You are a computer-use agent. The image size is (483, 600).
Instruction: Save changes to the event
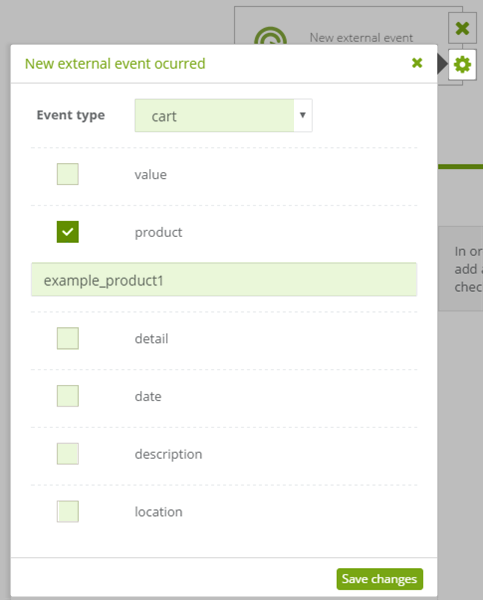click(380, 579)
